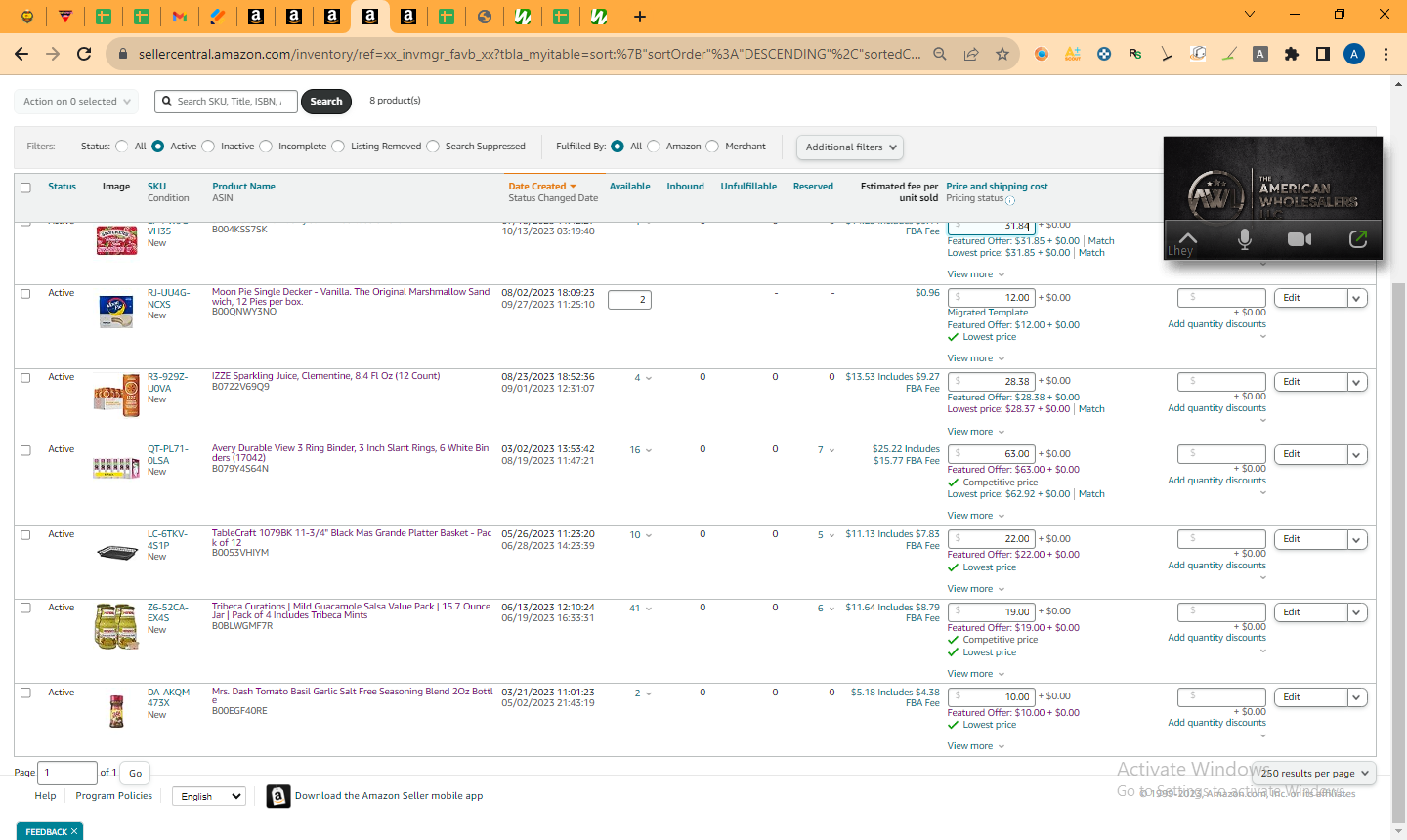Image resolution: width=1407 pixels, height=840 pixels.
Task: Toggle the browser side panel icon
Action: pos(1323,54)
